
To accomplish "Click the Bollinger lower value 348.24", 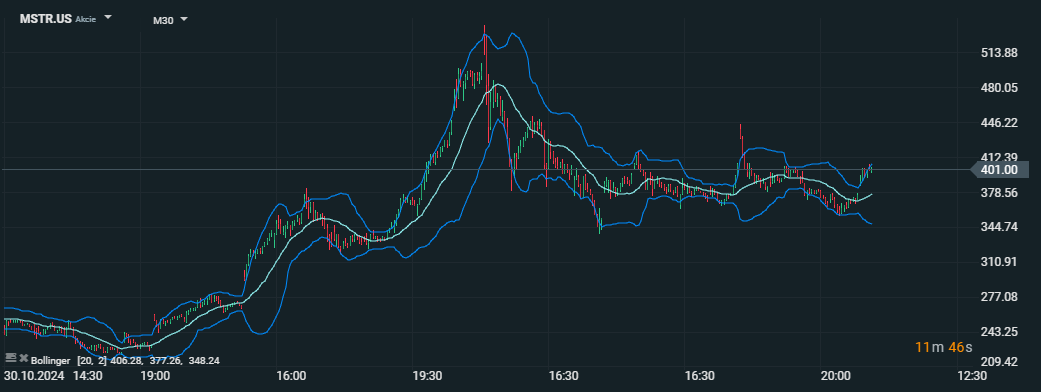I will click(204, 360).
